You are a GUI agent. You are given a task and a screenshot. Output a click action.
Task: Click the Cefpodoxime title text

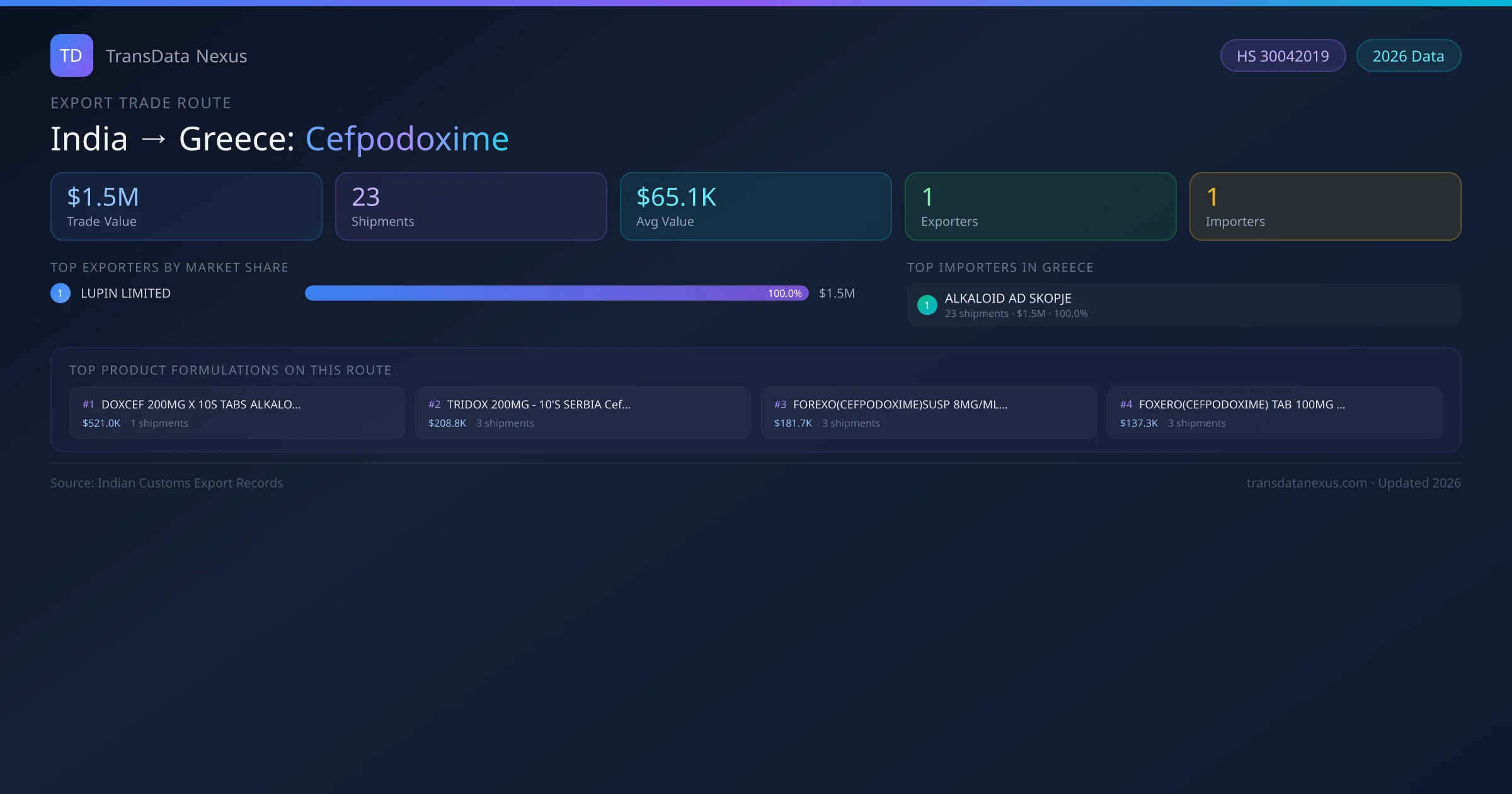(407, 137)
